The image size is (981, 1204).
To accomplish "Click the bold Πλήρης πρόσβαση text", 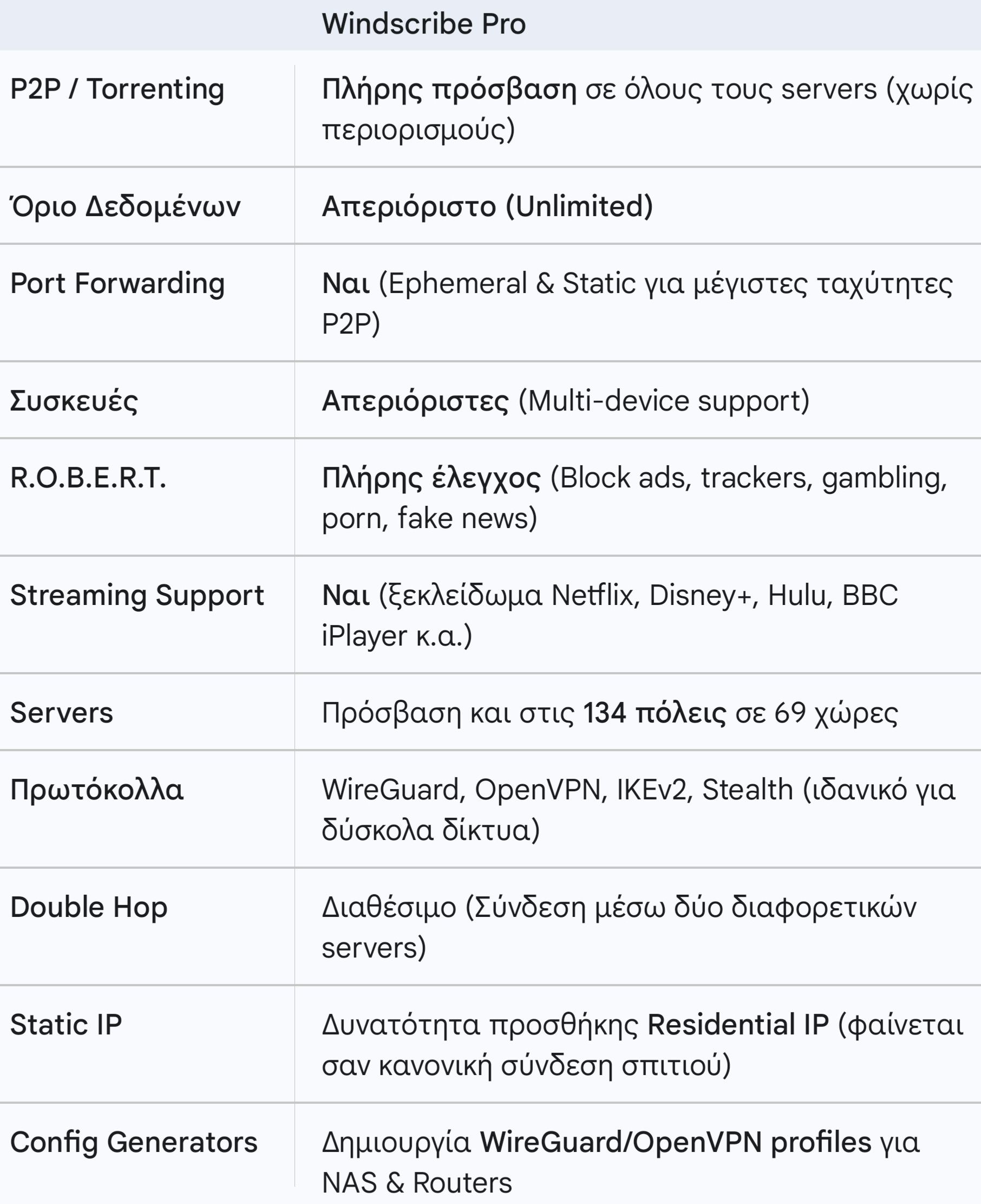I will (x=449, y=90).
